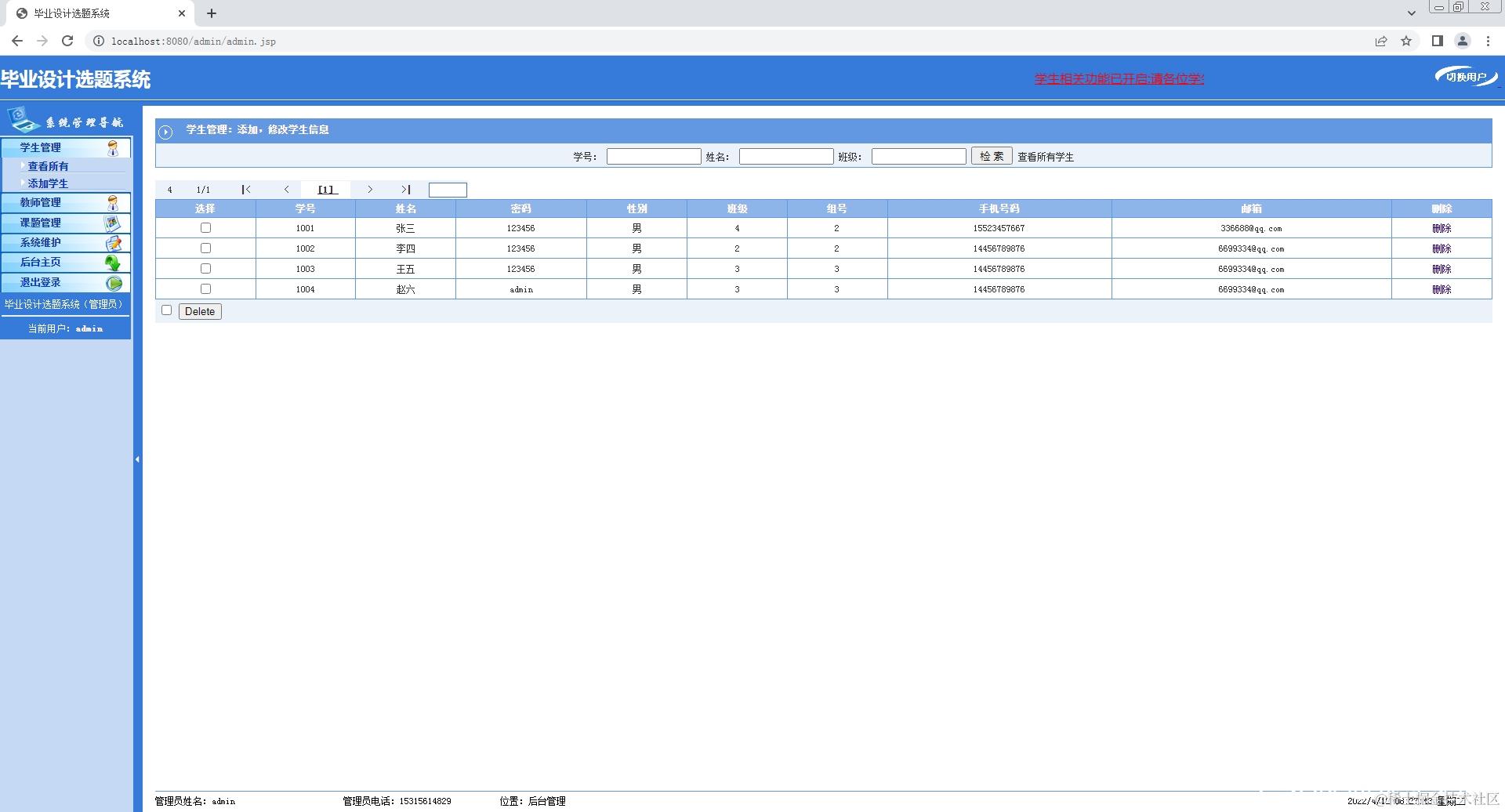Close the 毕业设计选题系统 tab
This screenshot has height=812, width=1505.
coord(182,13)
